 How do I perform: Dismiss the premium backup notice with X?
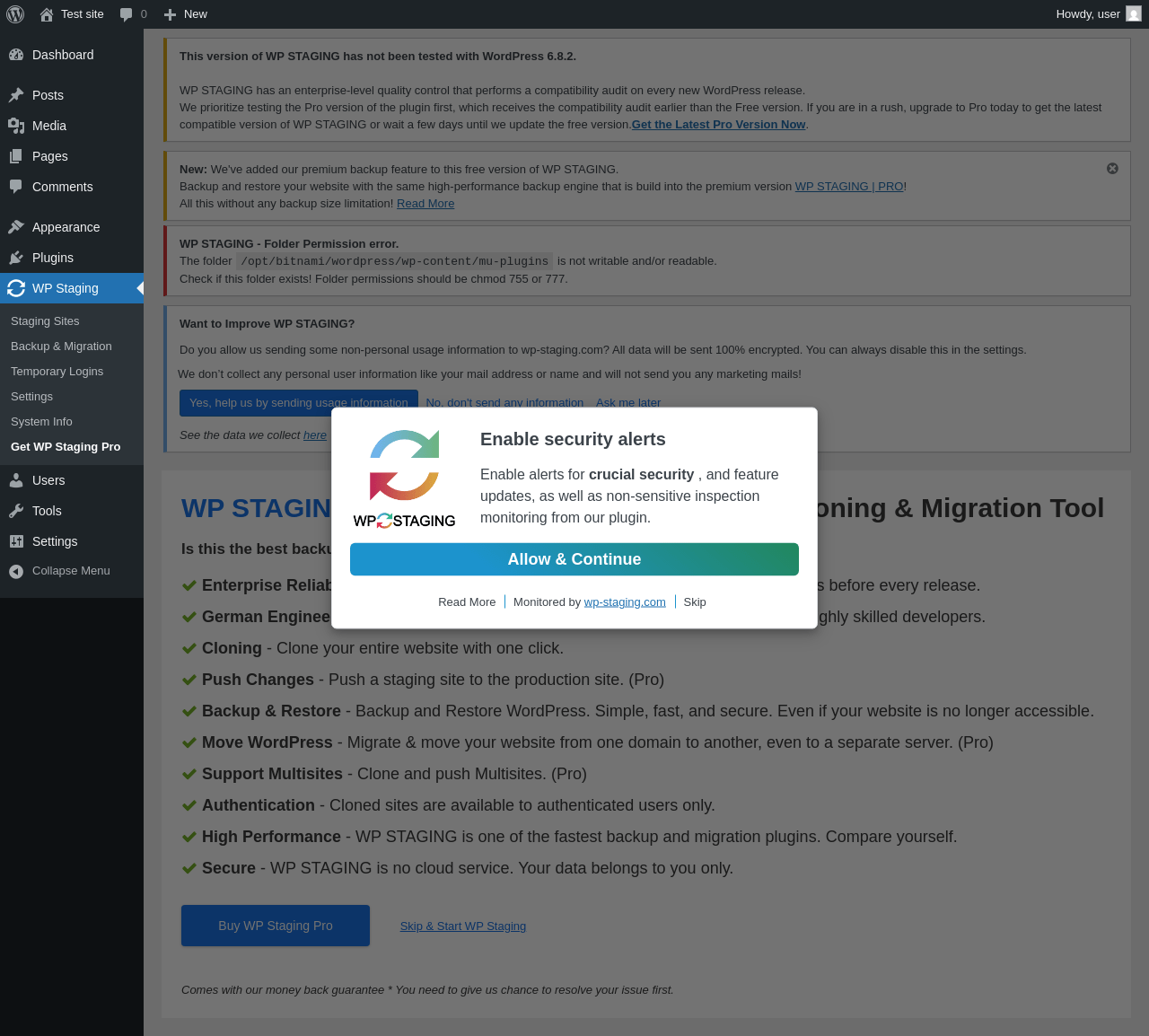[x=1112, y=169]
